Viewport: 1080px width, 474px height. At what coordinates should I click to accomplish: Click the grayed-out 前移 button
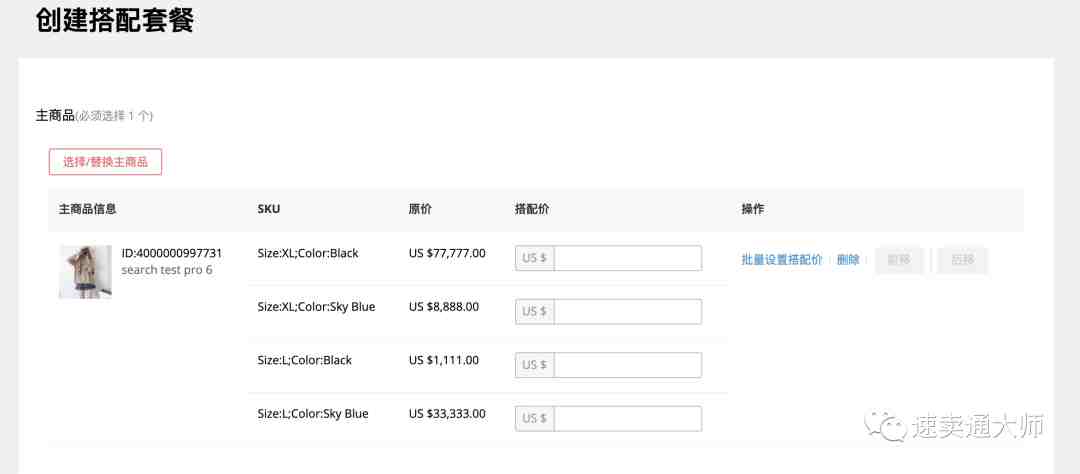click(899, 260)
